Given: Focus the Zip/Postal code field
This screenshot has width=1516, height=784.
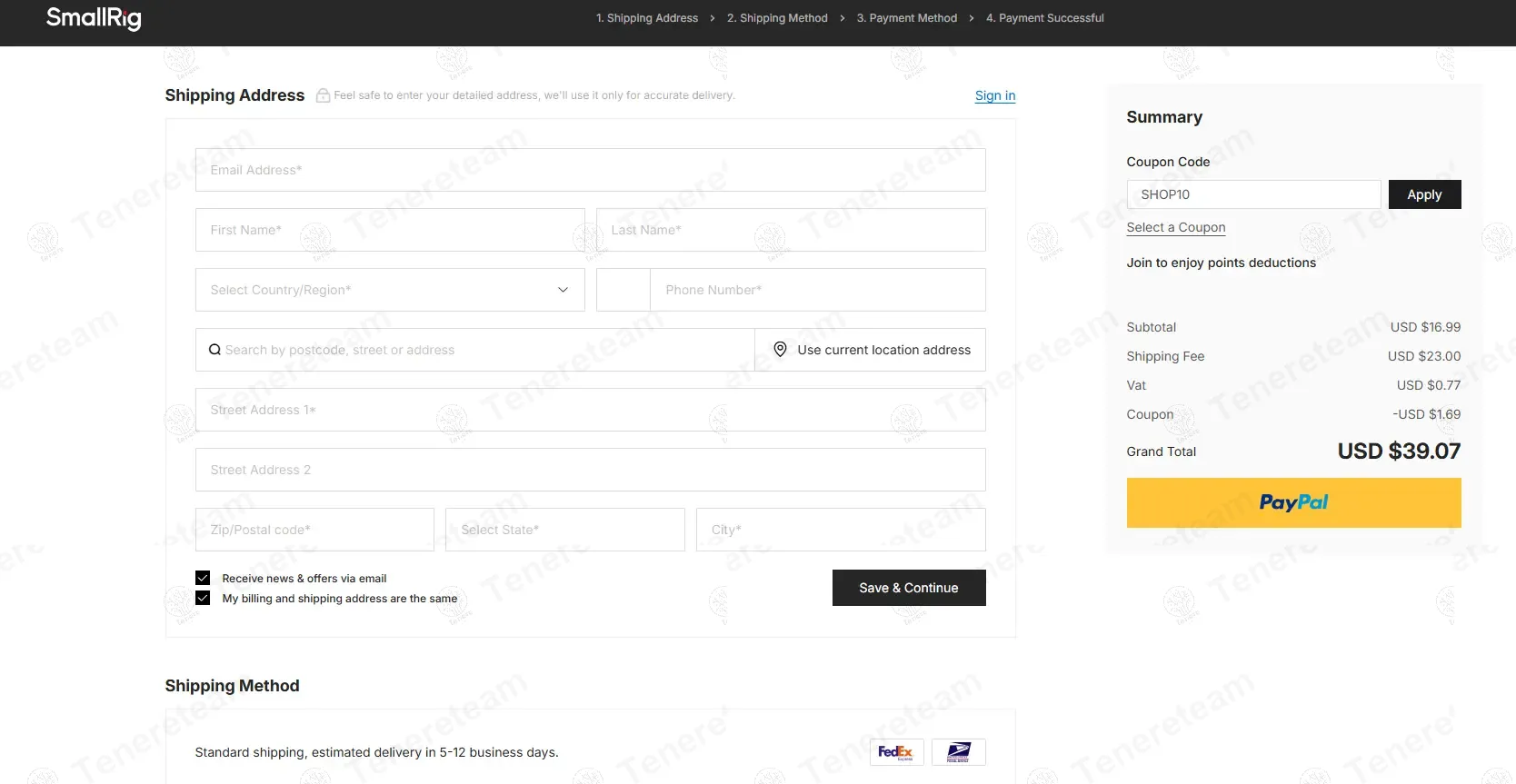Looking at the screenshot, I should [314, 530].
